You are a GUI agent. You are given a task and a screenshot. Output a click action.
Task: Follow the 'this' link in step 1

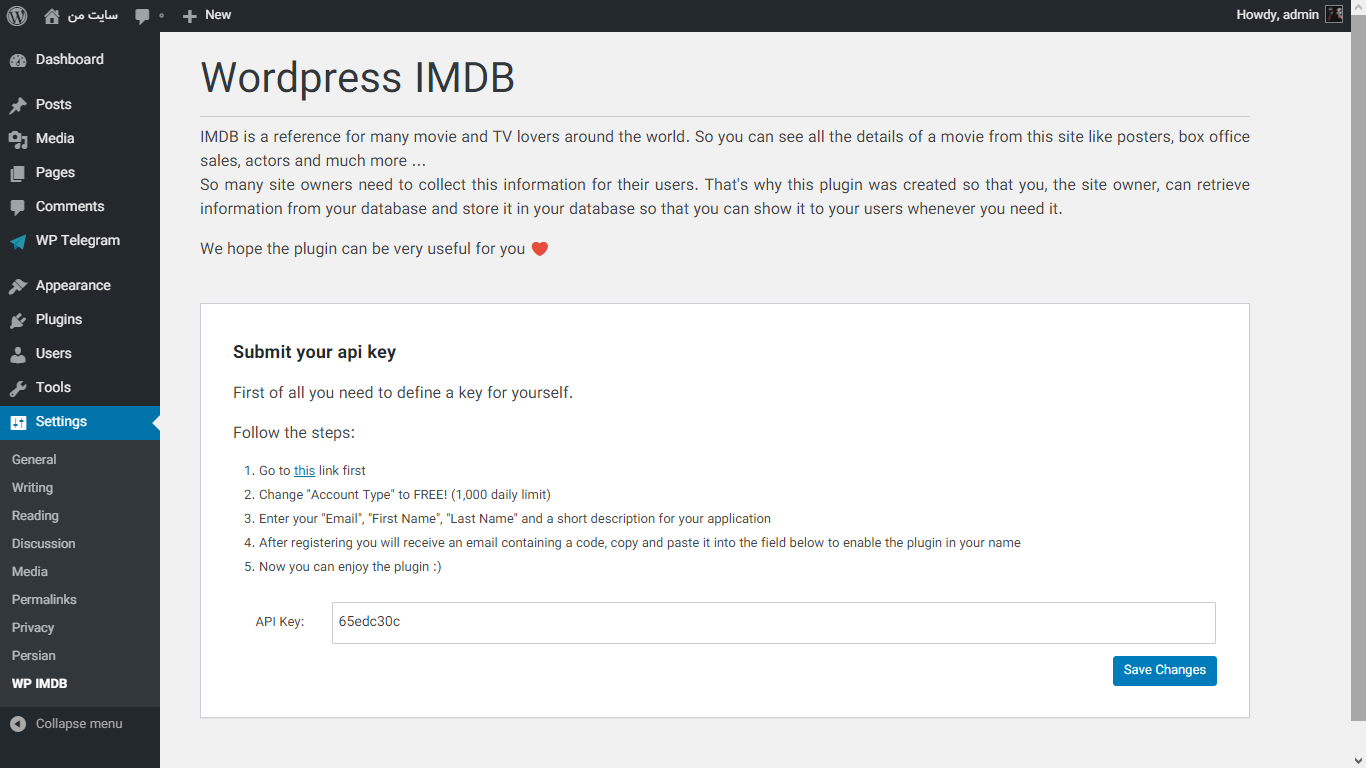coord(304,471)
